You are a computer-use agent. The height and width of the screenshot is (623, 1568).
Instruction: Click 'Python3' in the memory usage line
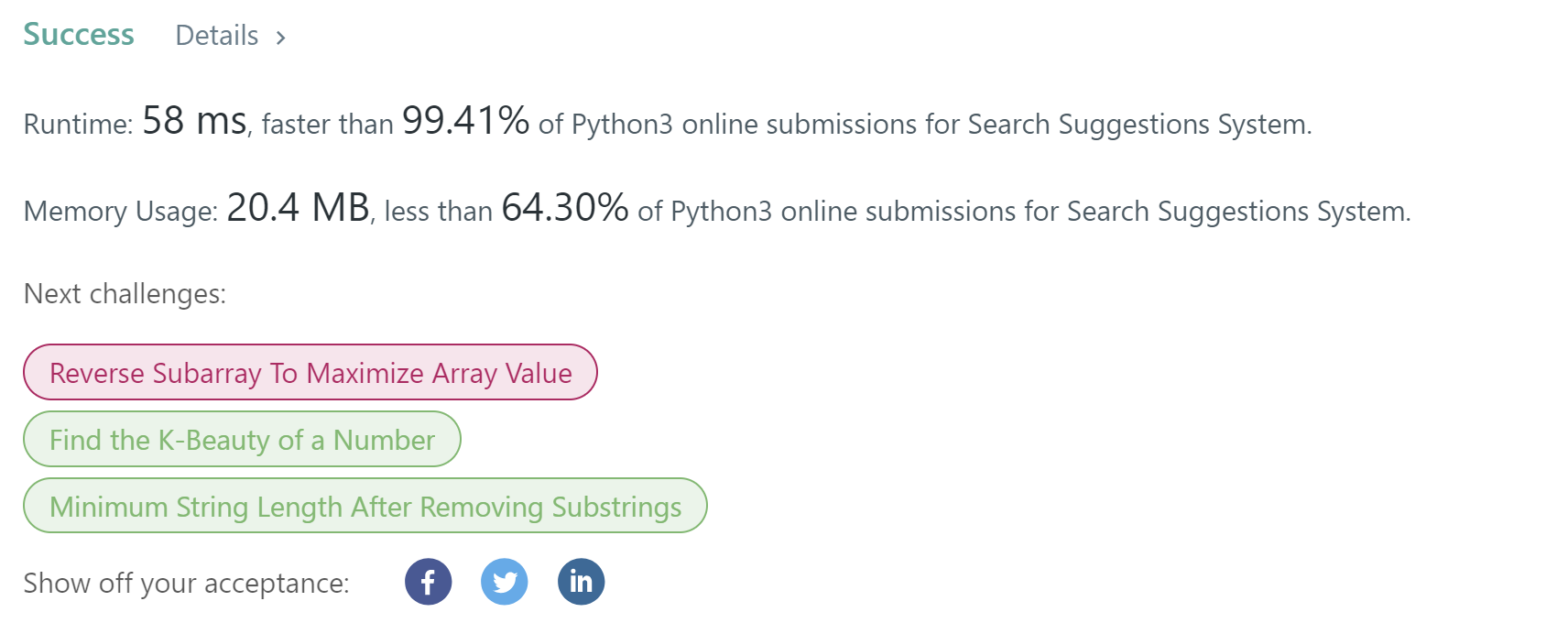click(x=721, y=212)
